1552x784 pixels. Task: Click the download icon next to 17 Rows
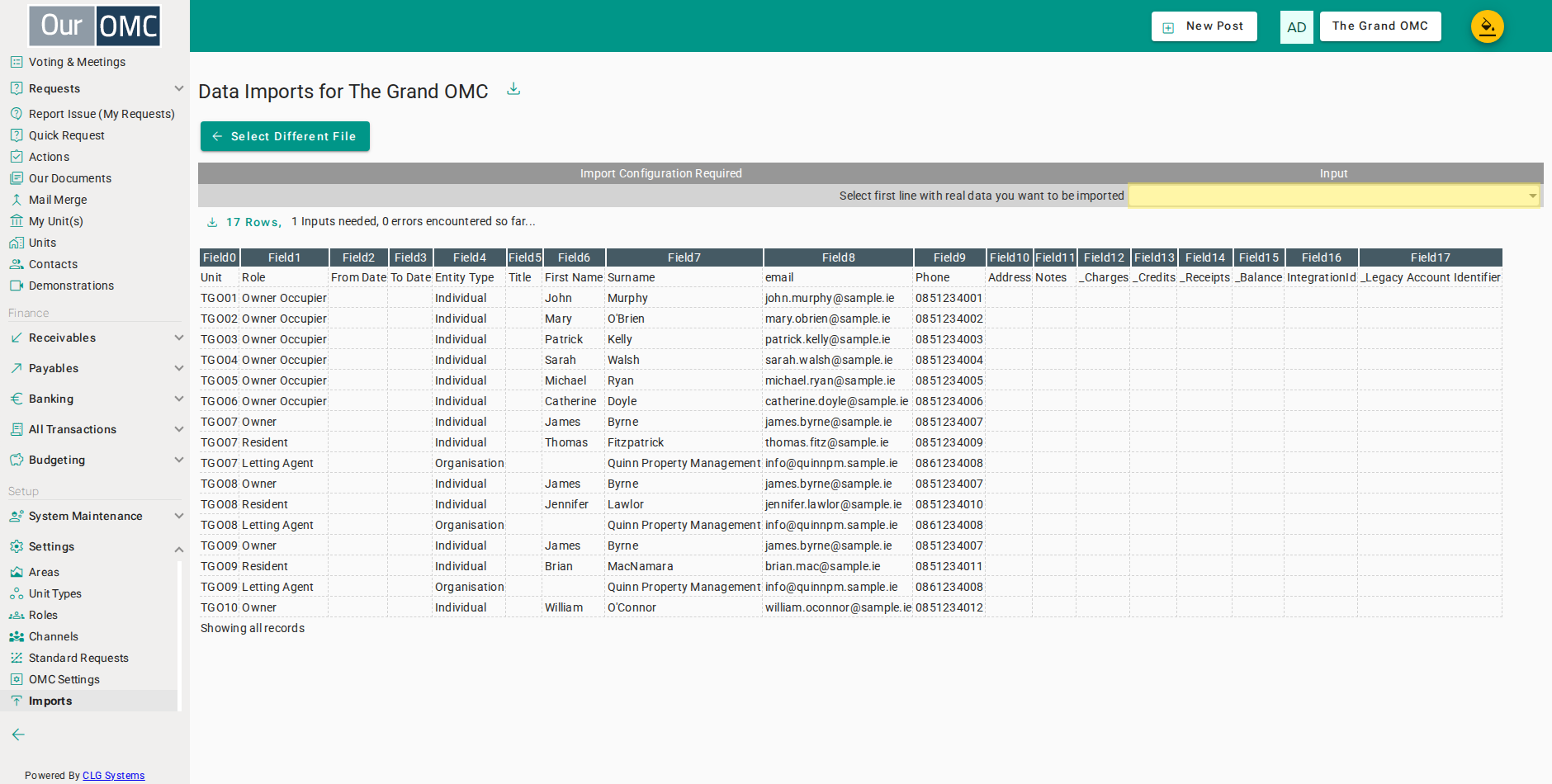coord(212,222)
